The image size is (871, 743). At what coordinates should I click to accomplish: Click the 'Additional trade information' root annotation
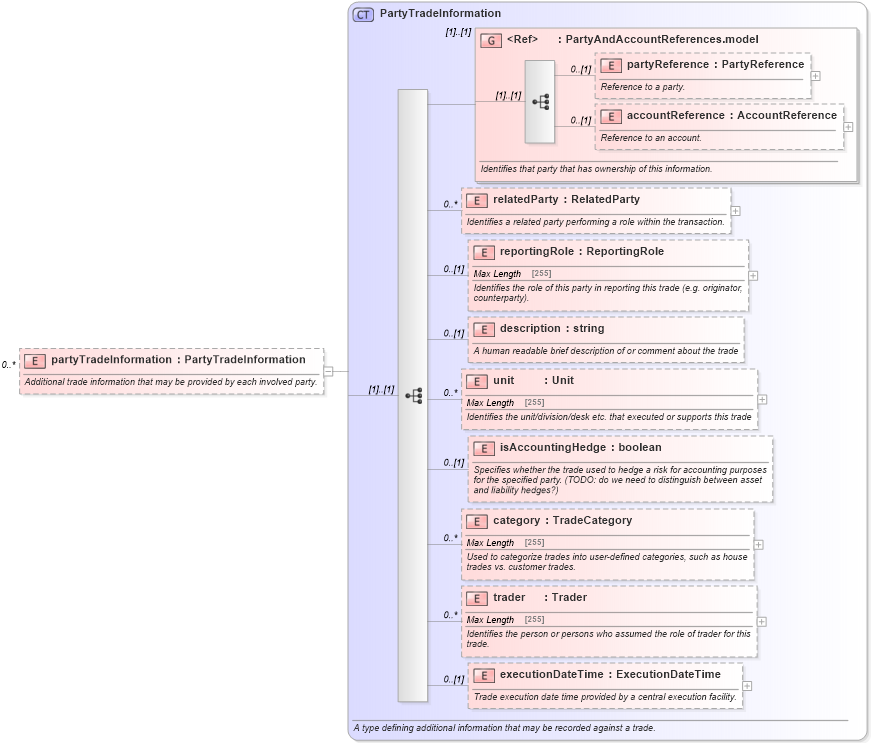[x=171, y=382]
